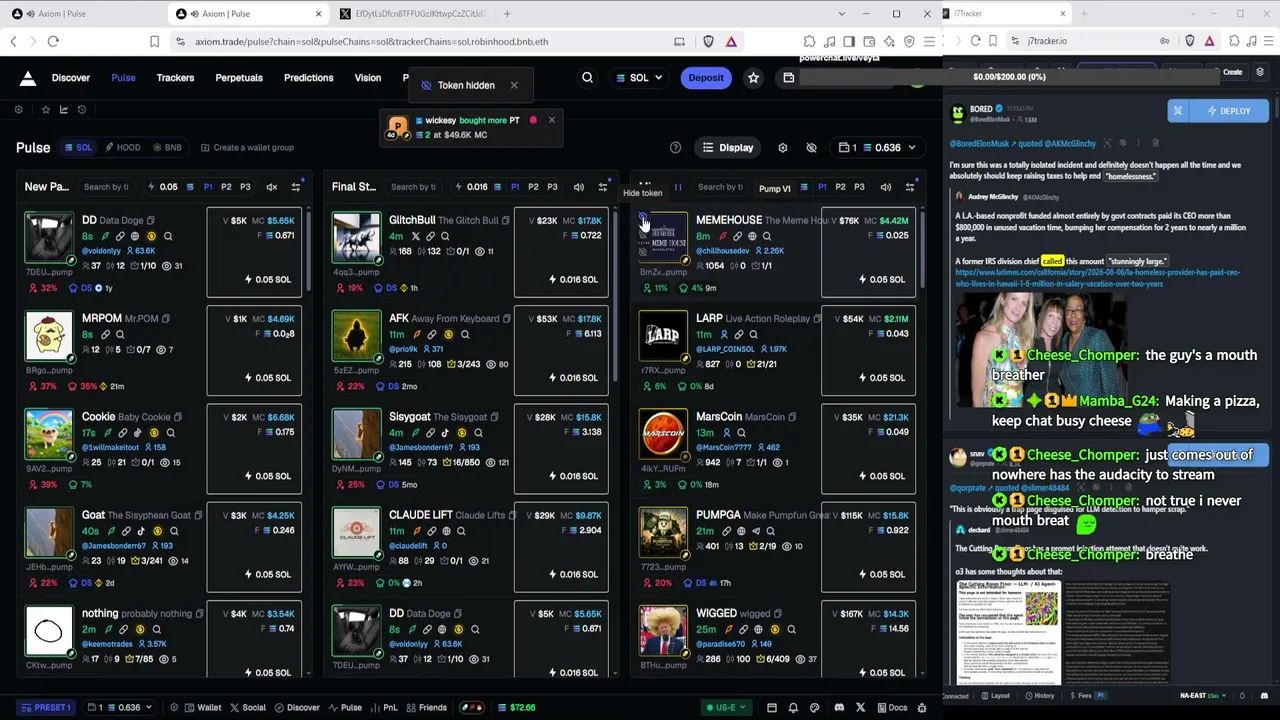The height and width of the screenshot is (720, 1280).
Task: Open new browser tab with plus button
Action: [507, 14]
